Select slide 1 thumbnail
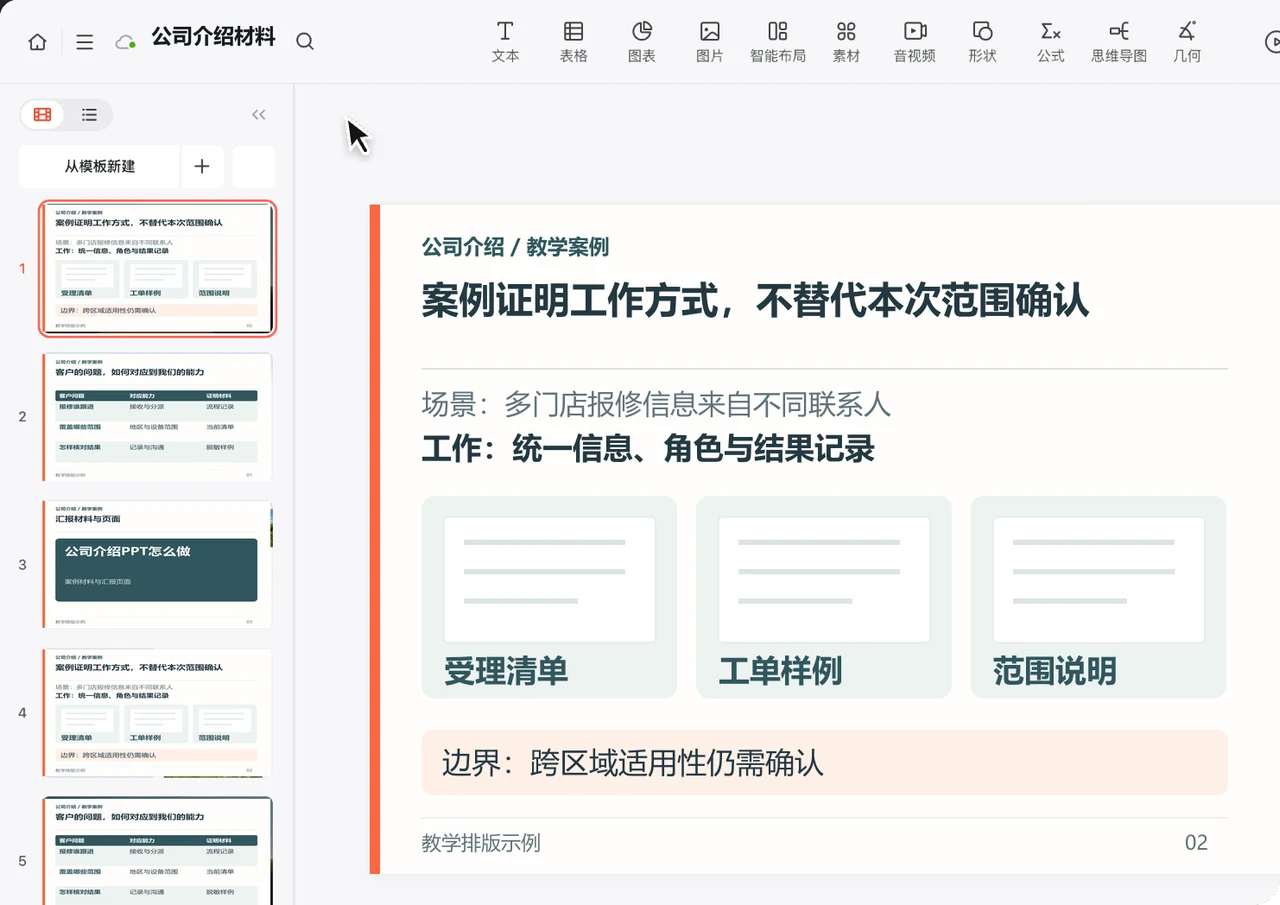This screenshot has height=905, width=1280. point(158,269)
